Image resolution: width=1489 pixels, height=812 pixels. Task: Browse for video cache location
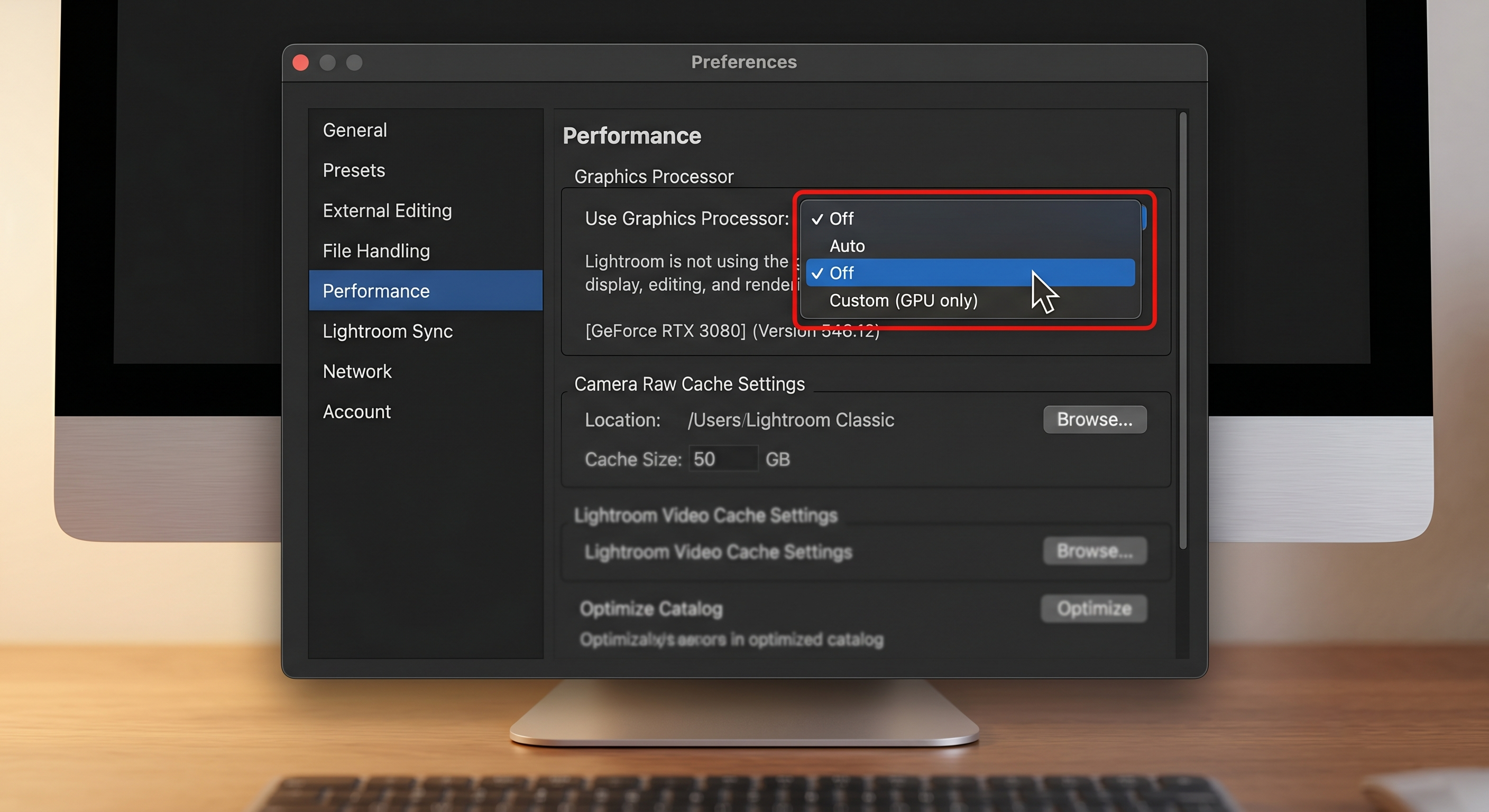pyautogui.click(x=1095, y=551)
